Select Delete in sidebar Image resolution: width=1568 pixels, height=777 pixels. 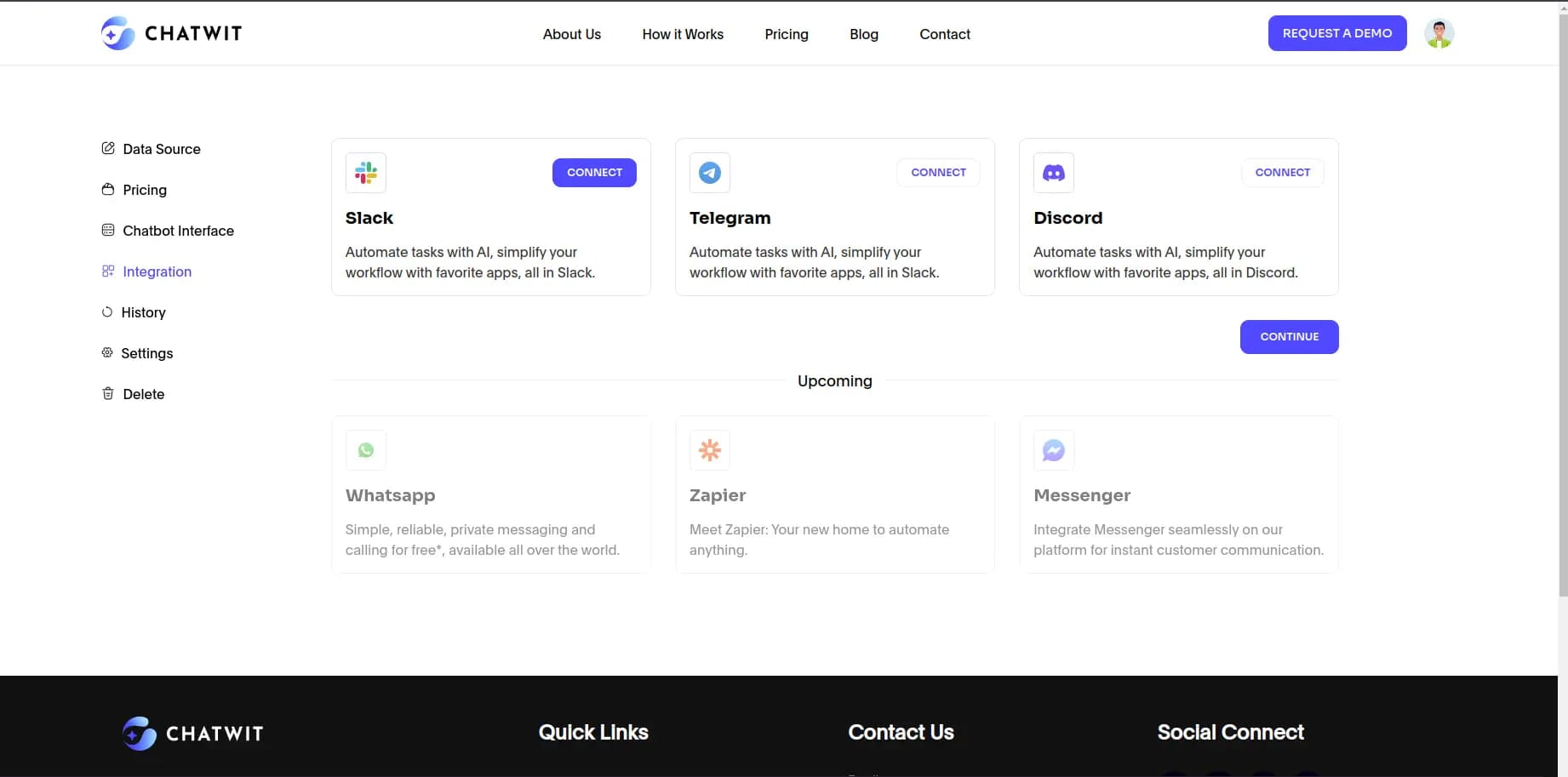tap(143, 394)
